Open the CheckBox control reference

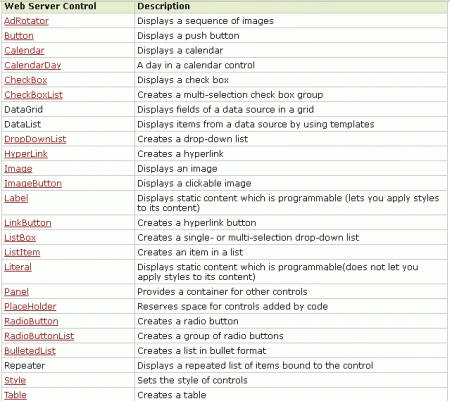click(x=26, y=80)
